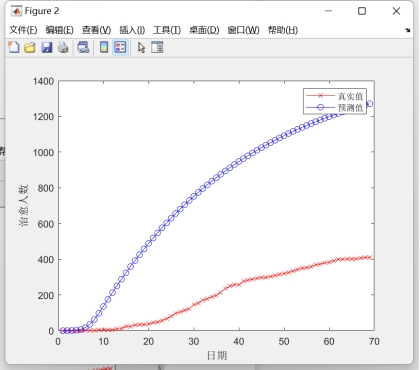Viewport: 420px width, 370px height.
Task: Save the figure using the floppy disk icon
Action: [47, 47]
